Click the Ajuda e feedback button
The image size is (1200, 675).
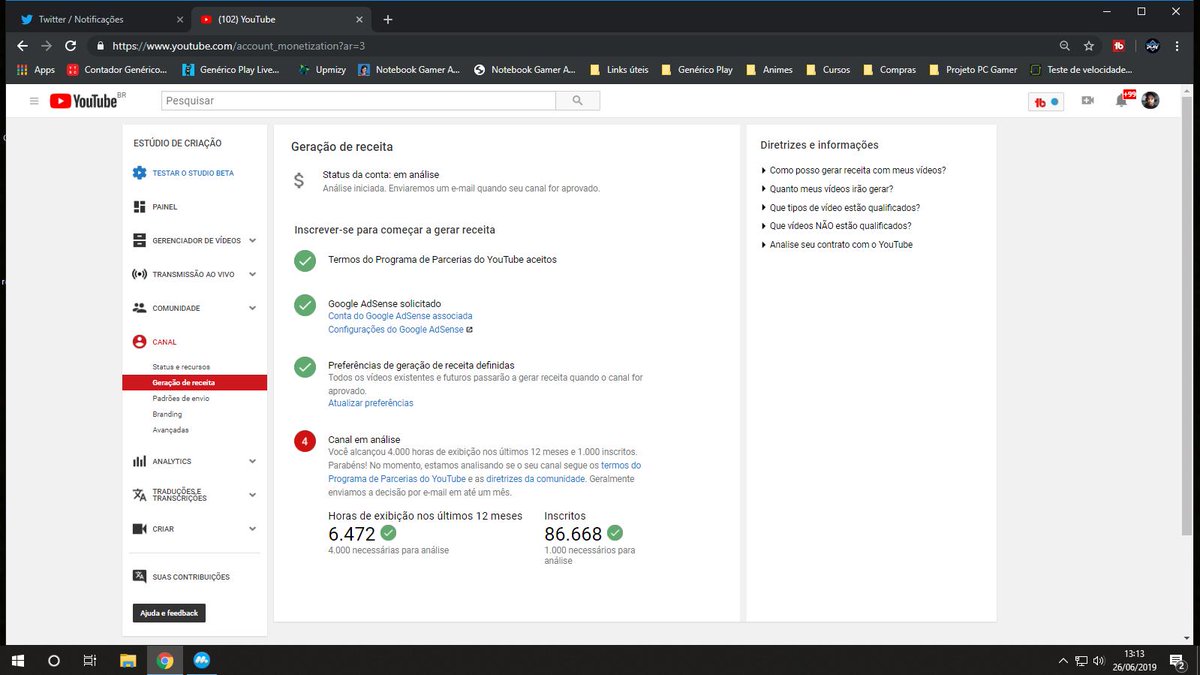pyautogui.click(x=169, y=613)
